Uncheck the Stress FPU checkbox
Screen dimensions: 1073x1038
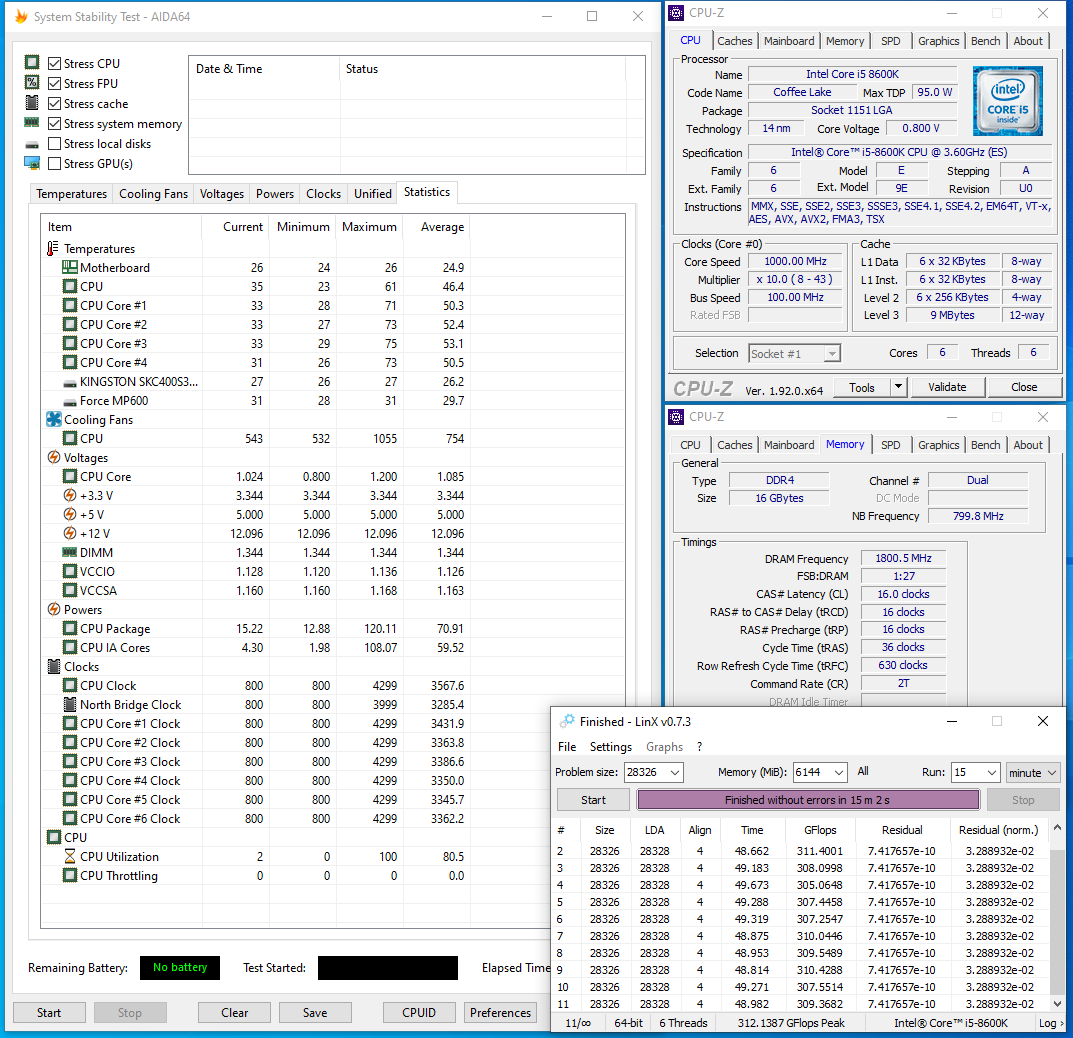[55, 83]
